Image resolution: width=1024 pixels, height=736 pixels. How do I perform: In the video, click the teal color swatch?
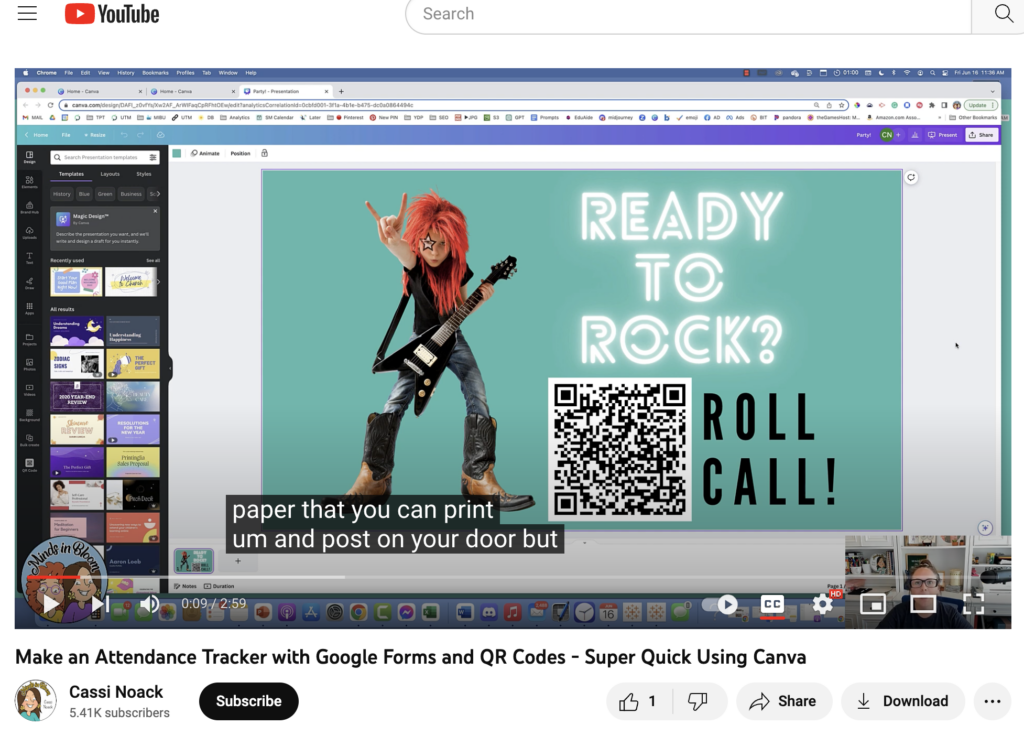click(x=176, y=153)
